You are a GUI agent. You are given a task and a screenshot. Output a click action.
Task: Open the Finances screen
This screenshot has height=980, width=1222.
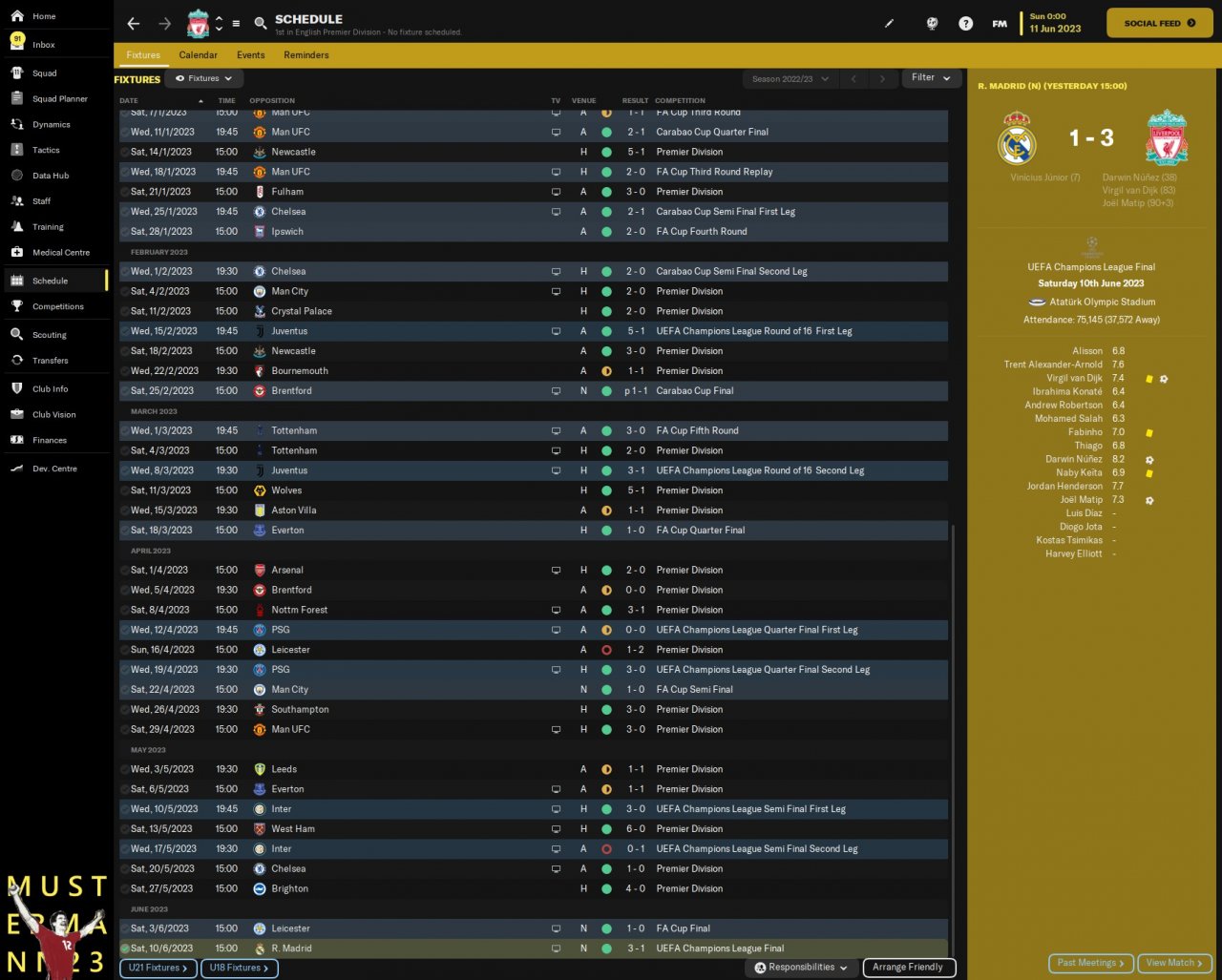pyautogui.click(x=56, y=440)
